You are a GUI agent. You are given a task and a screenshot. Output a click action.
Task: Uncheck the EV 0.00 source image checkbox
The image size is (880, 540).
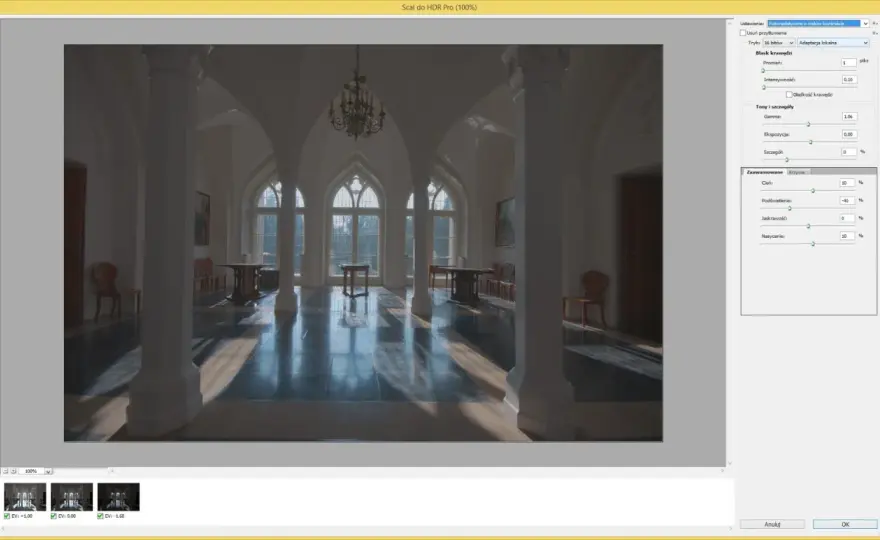(54, 516)
